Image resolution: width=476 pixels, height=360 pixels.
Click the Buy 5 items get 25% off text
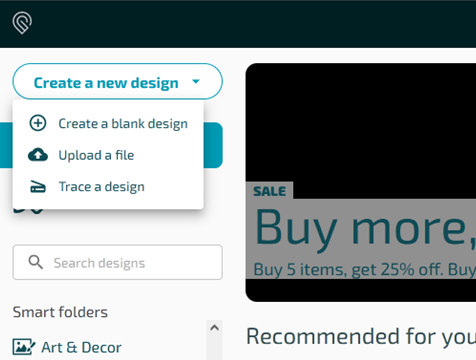[364, 269]
